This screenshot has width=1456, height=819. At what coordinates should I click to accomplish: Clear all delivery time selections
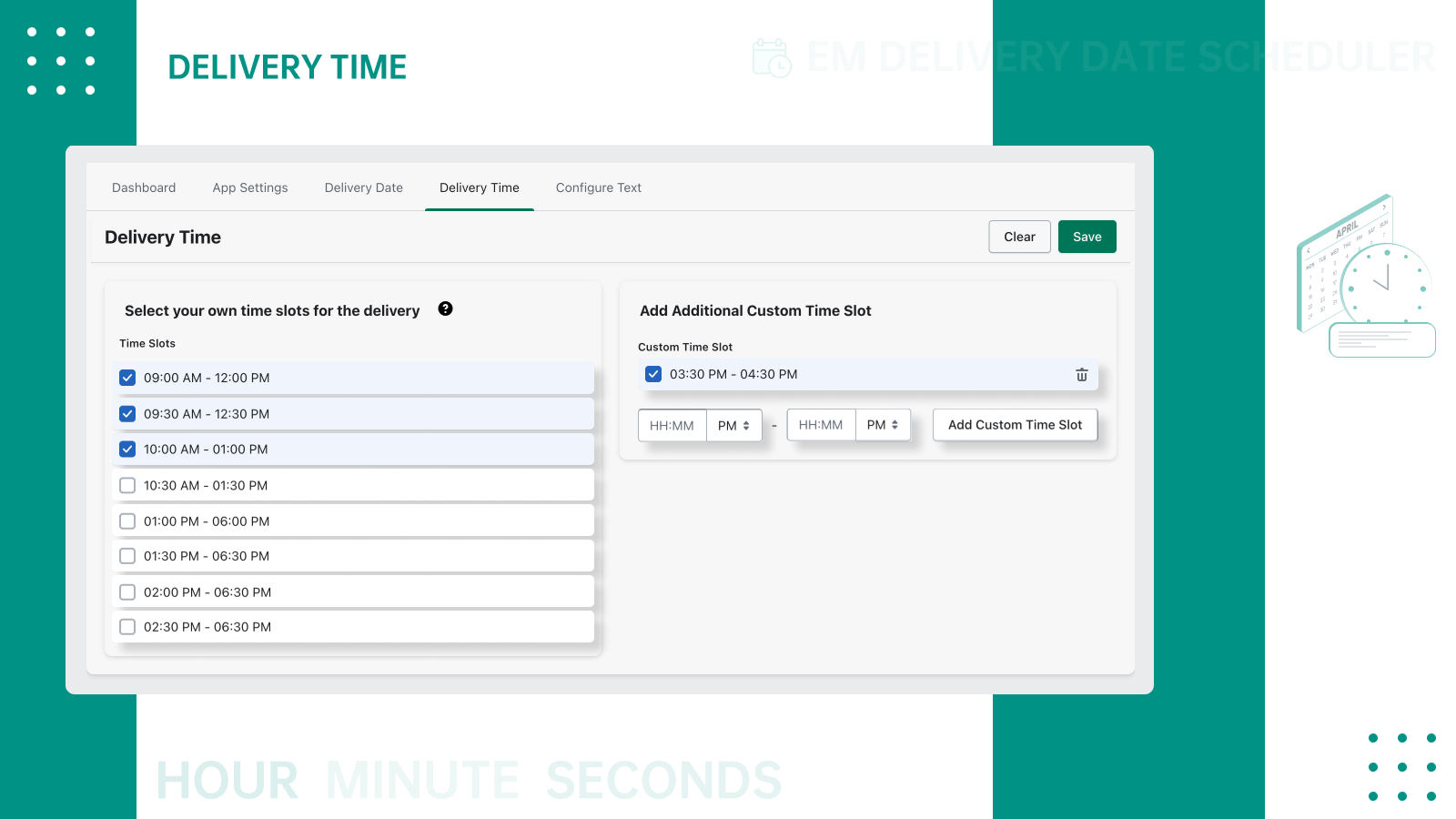pos(1019,237)
